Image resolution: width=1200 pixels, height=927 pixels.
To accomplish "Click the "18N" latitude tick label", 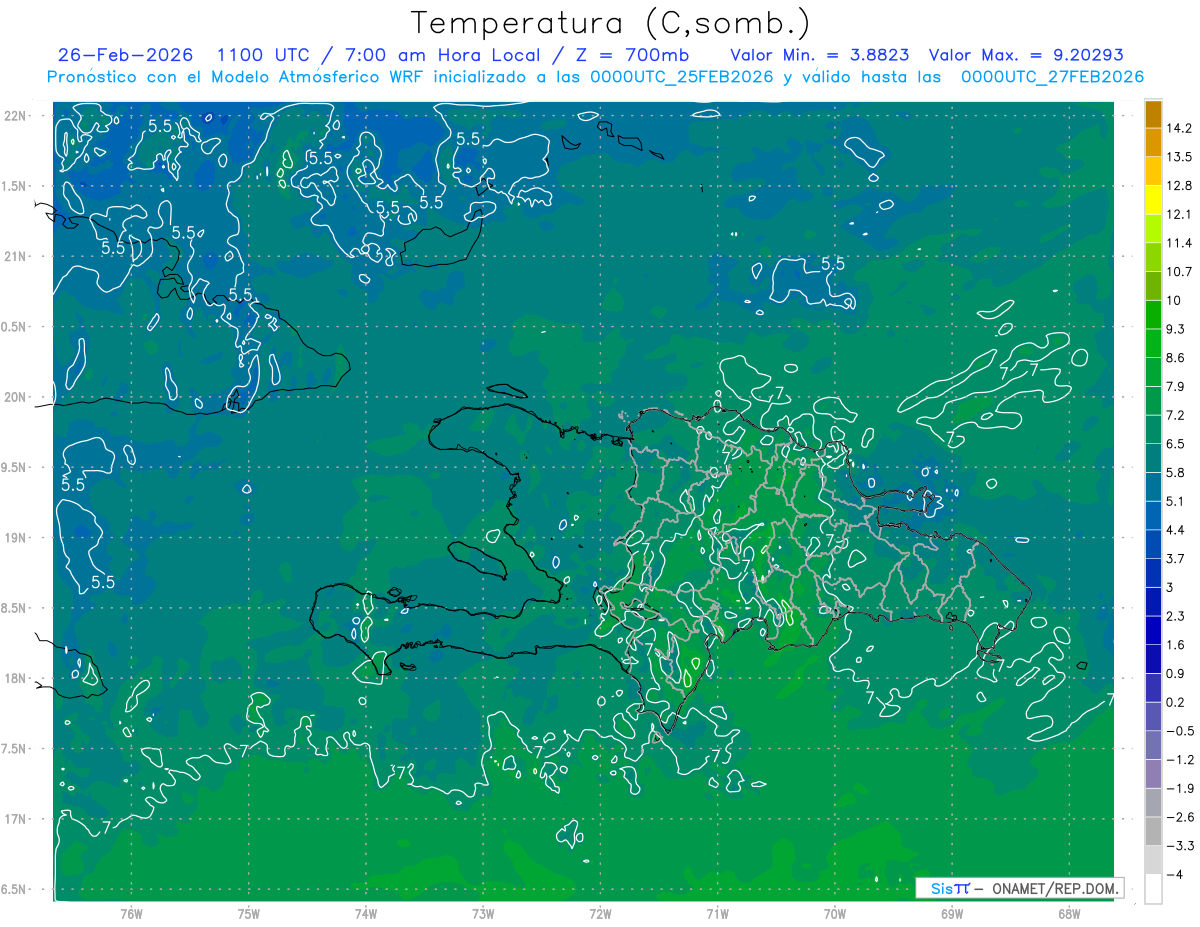I will click(x=15, y=678).
